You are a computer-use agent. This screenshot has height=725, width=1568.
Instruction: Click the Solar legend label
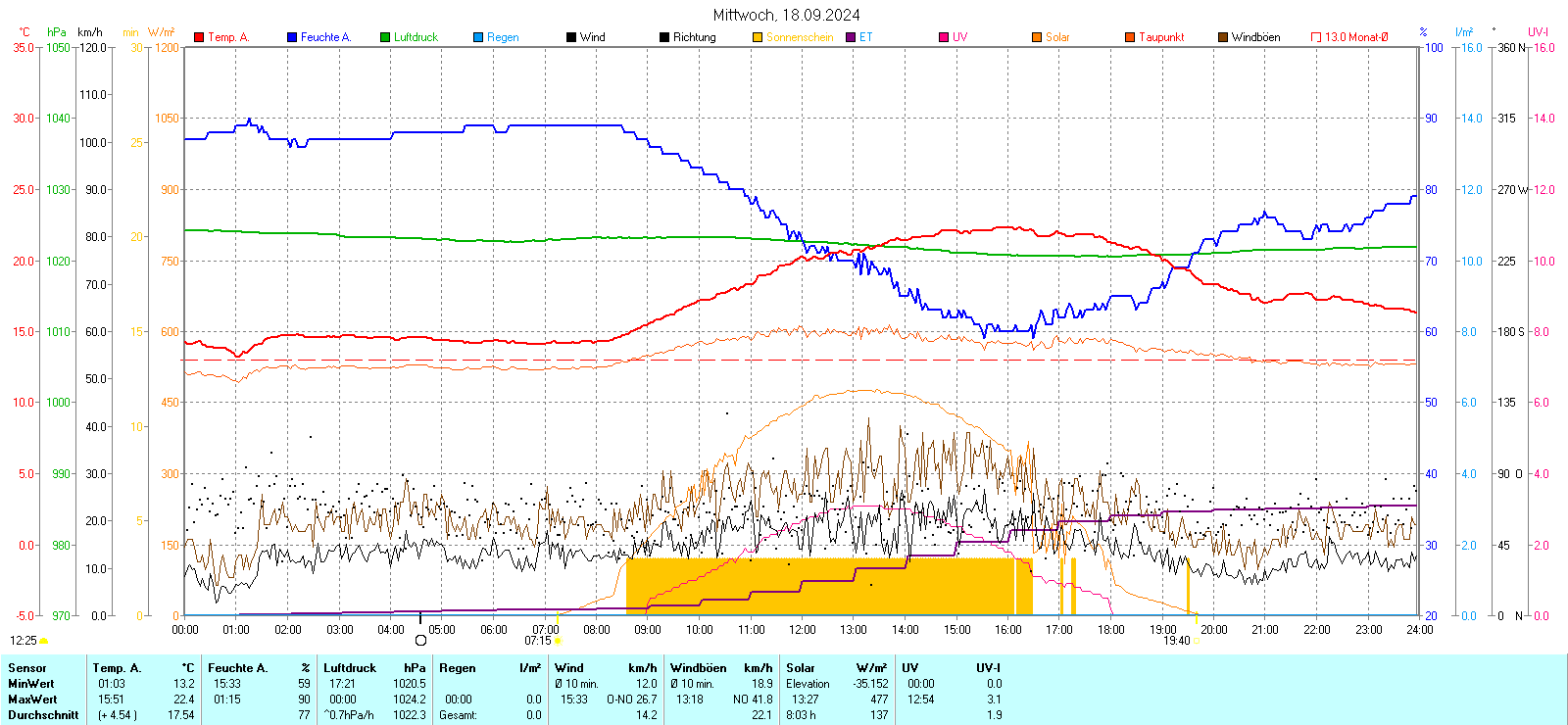1057,37
